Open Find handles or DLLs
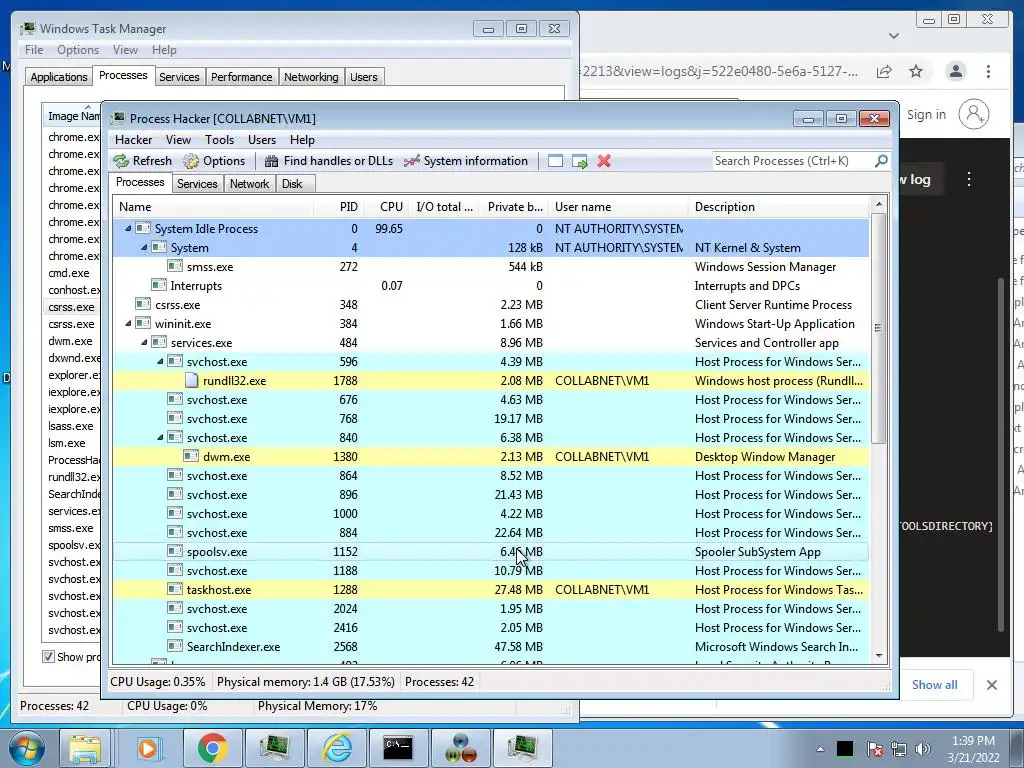The image size is (1024, 768). [328, 161]
